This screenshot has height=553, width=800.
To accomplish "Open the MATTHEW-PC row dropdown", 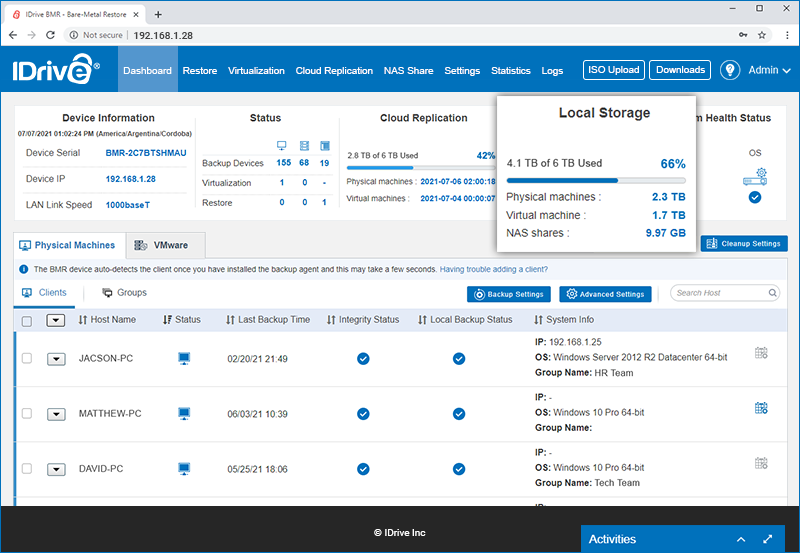I will 56,414.
